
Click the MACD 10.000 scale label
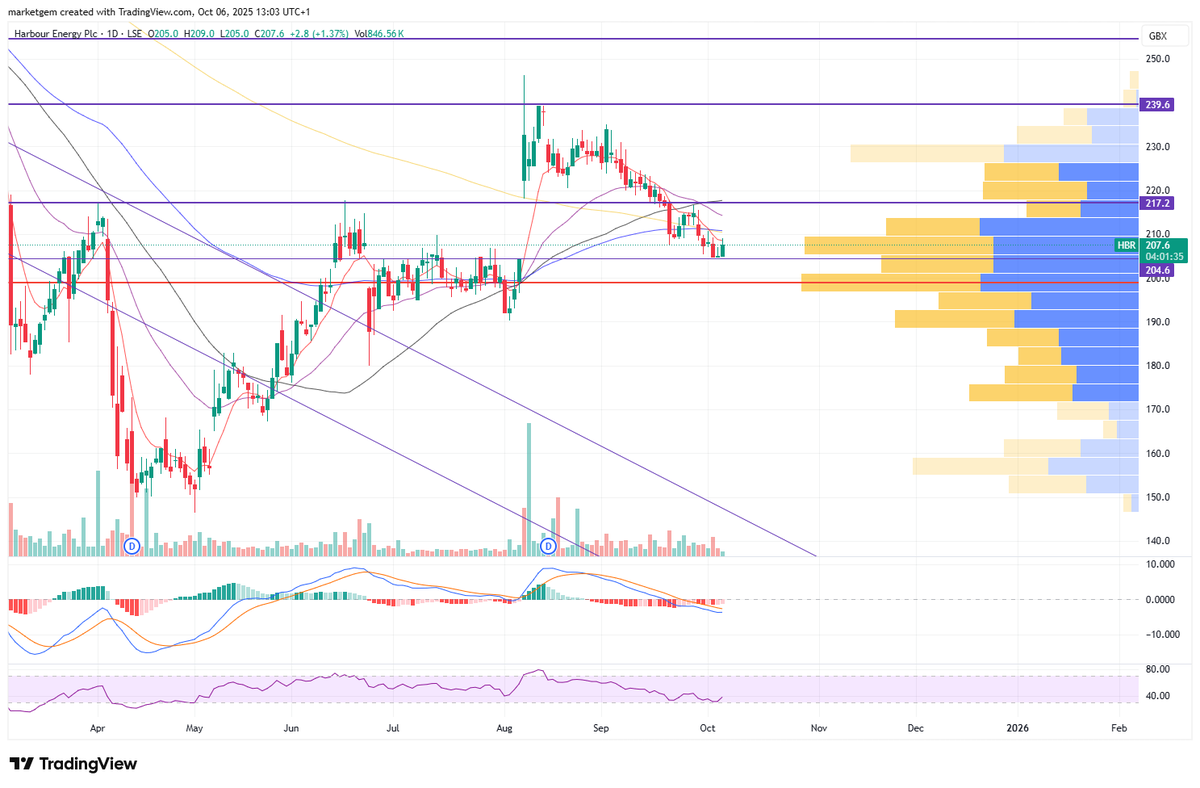pyautogui.click(x=1160, y=565)
